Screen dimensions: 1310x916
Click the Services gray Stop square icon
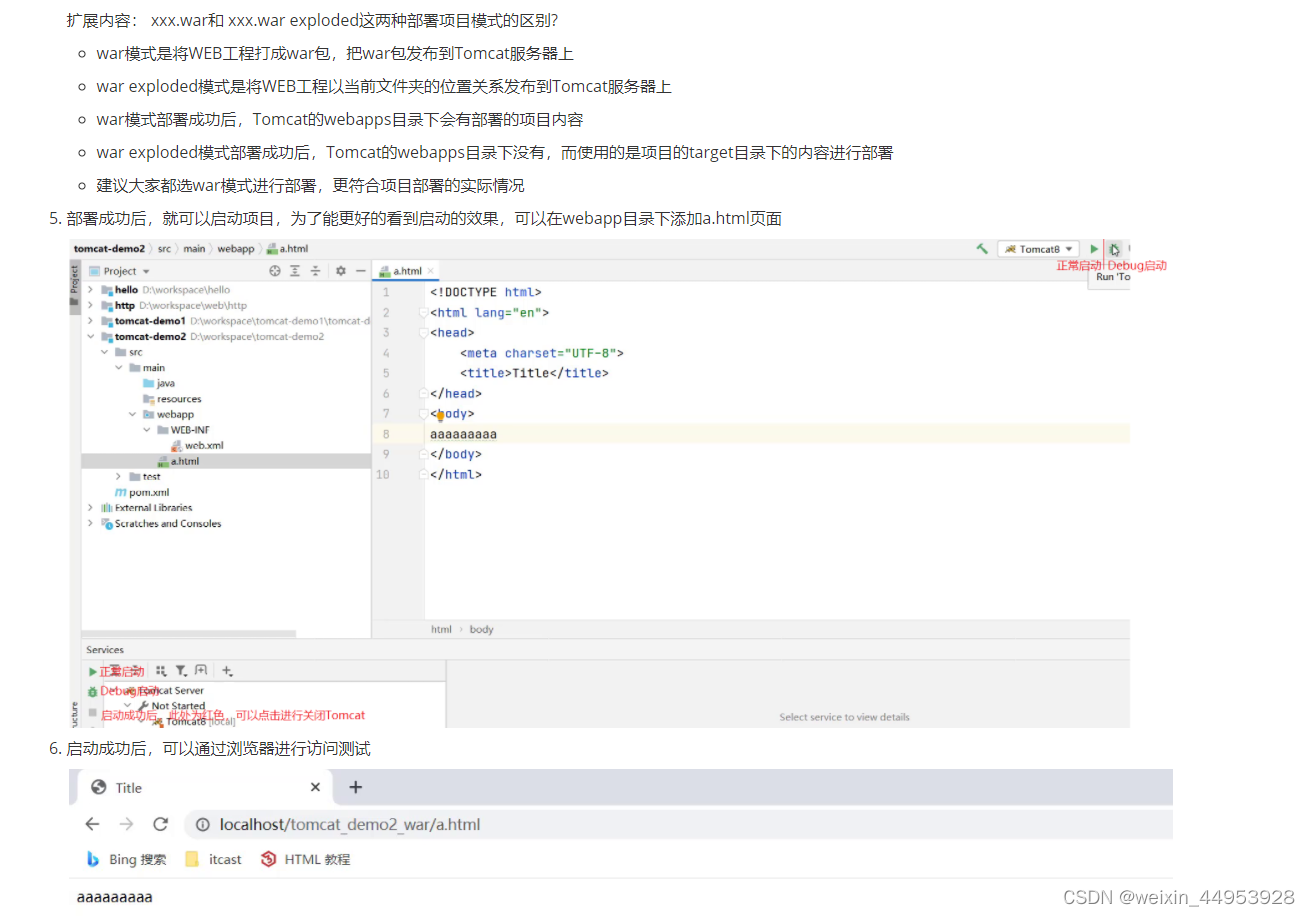pyautogui.click(x=93, y=712)
